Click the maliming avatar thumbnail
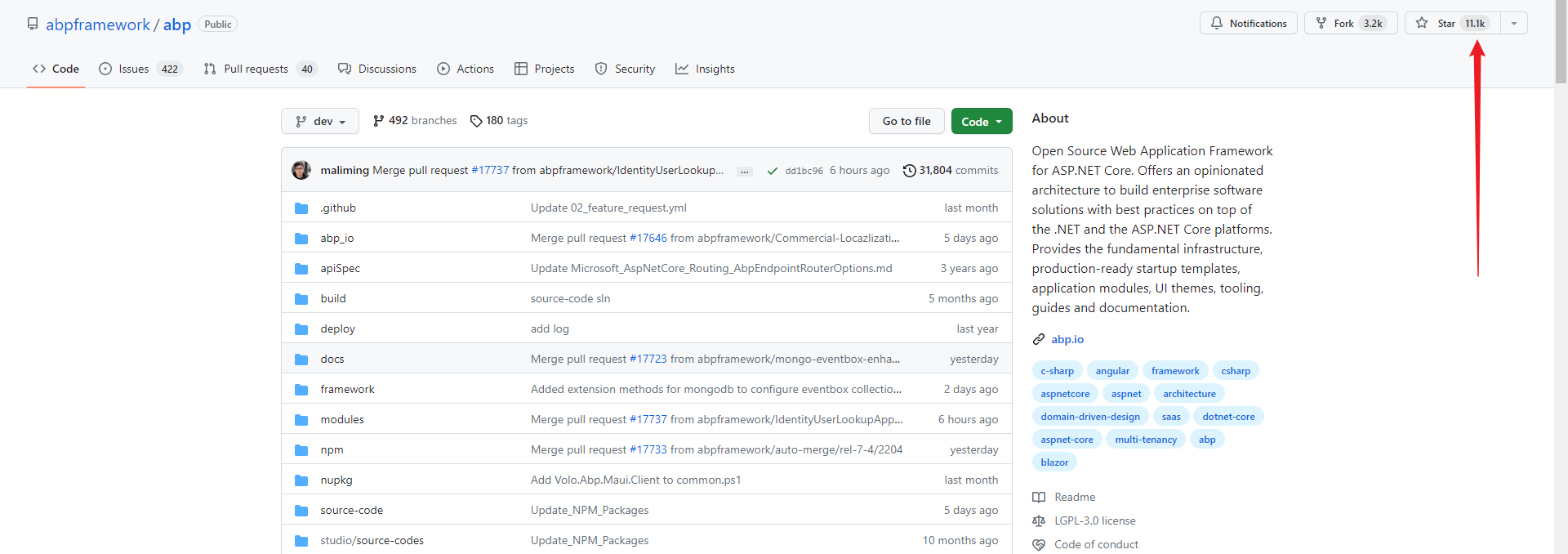Screen dimensions: 1568x554 (x=301, y=170)
